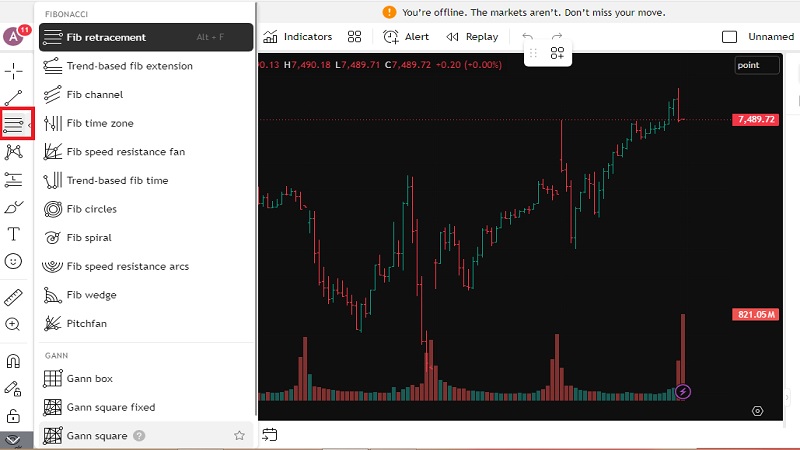Choose Trend-based fib extension

coord(146,66)
